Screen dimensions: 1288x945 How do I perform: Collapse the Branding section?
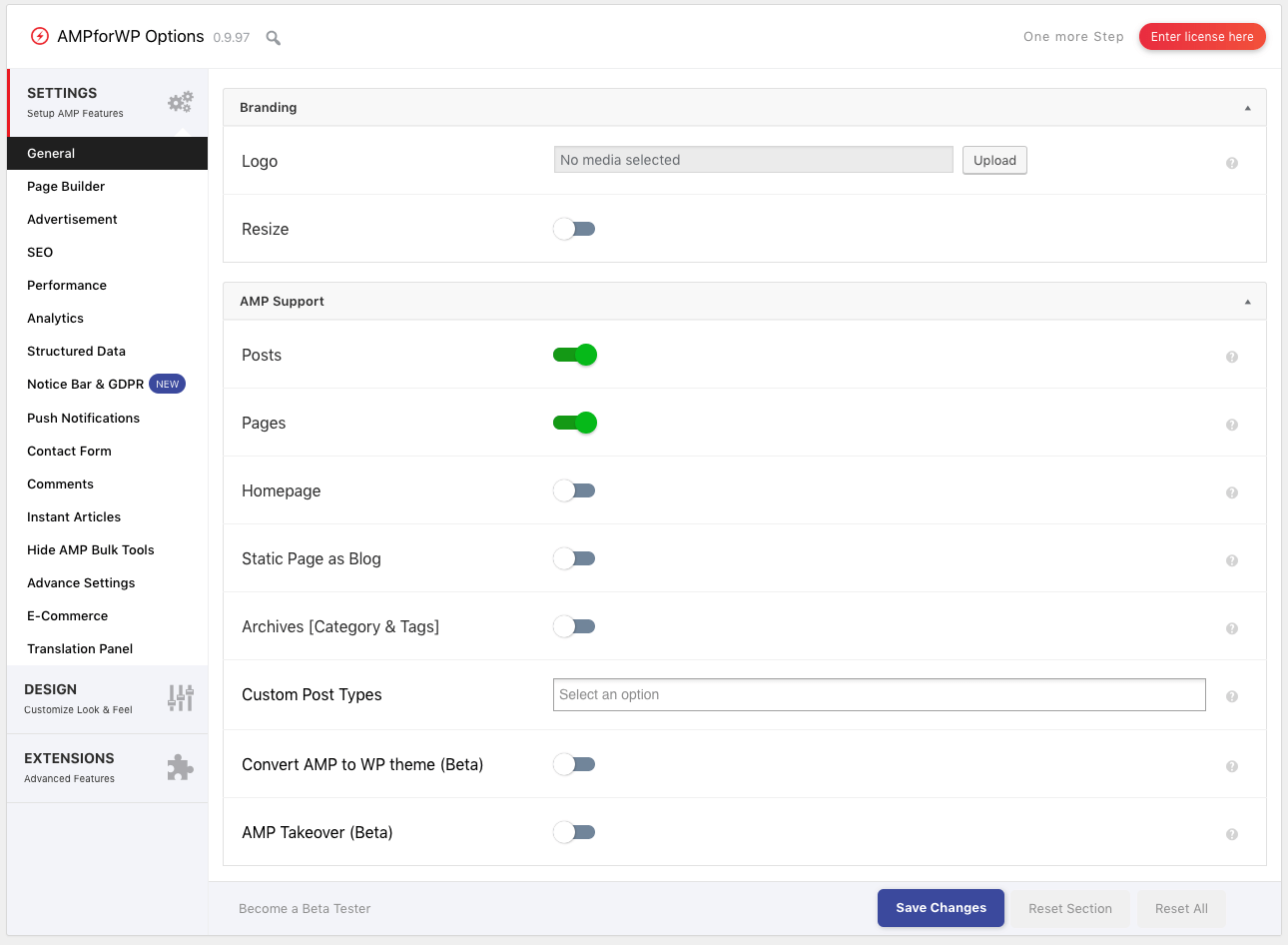click(1246, 107)
